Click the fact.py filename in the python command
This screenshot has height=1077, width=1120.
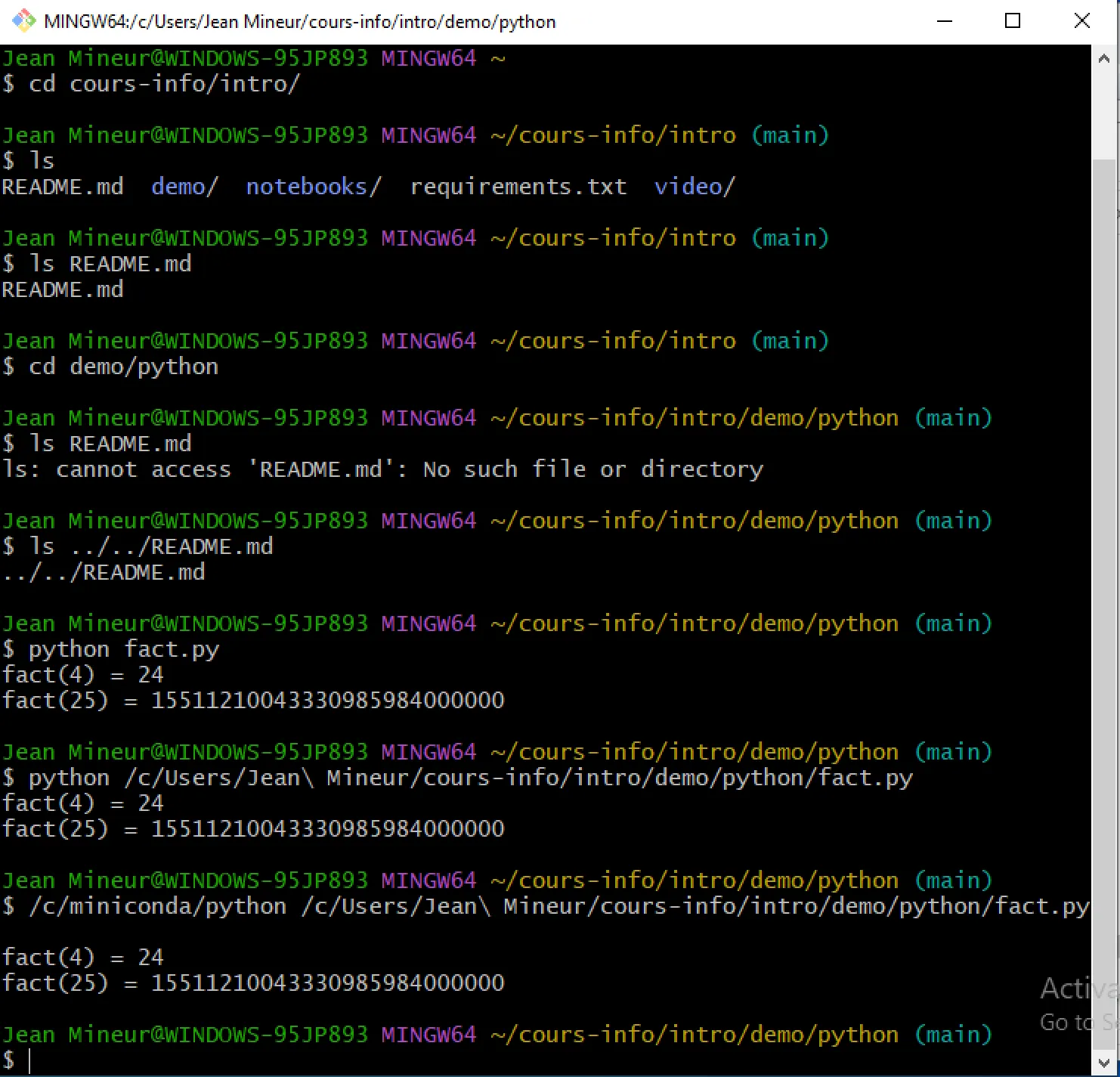click(x=171, y=648)
